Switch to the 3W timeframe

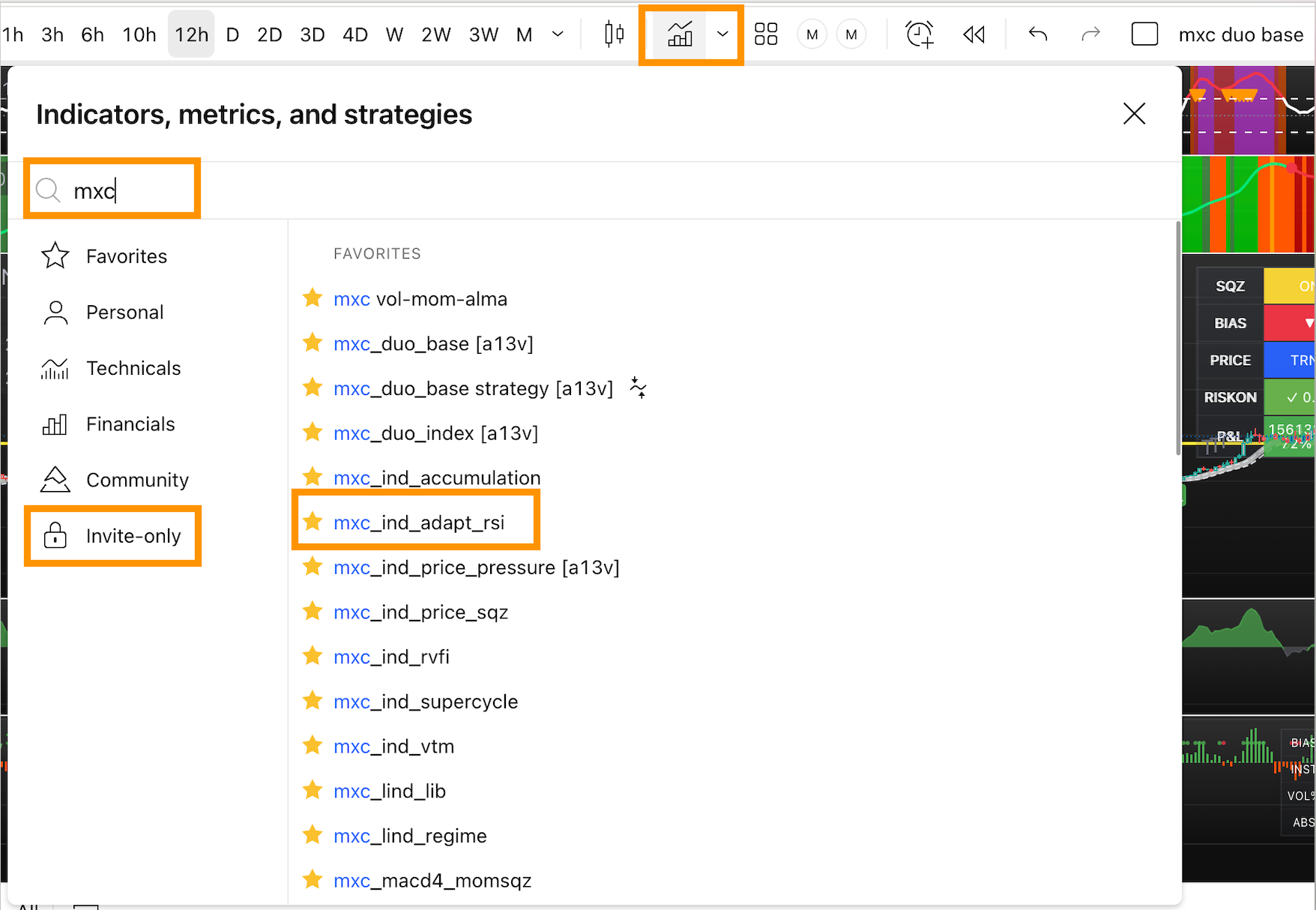click(483, 34)
